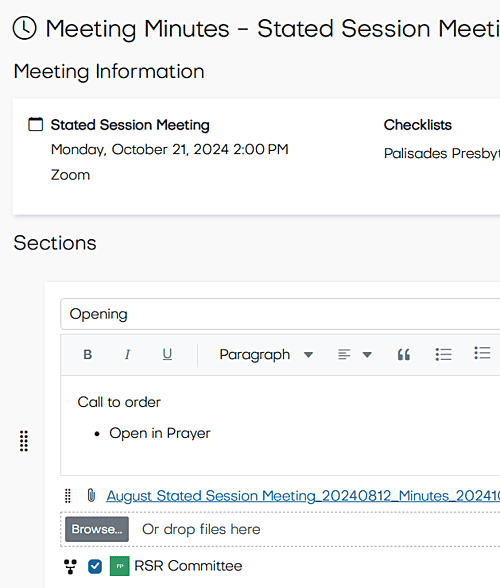Click the align left icon
Screen dimensions: 500x588
pyautogui.click(x=344, y=354)
